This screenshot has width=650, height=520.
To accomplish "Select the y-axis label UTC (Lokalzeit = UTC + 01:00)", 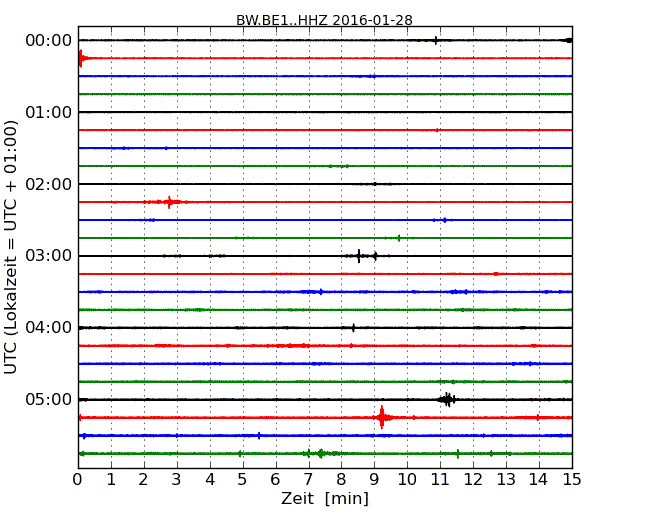I will coord(11,247).
